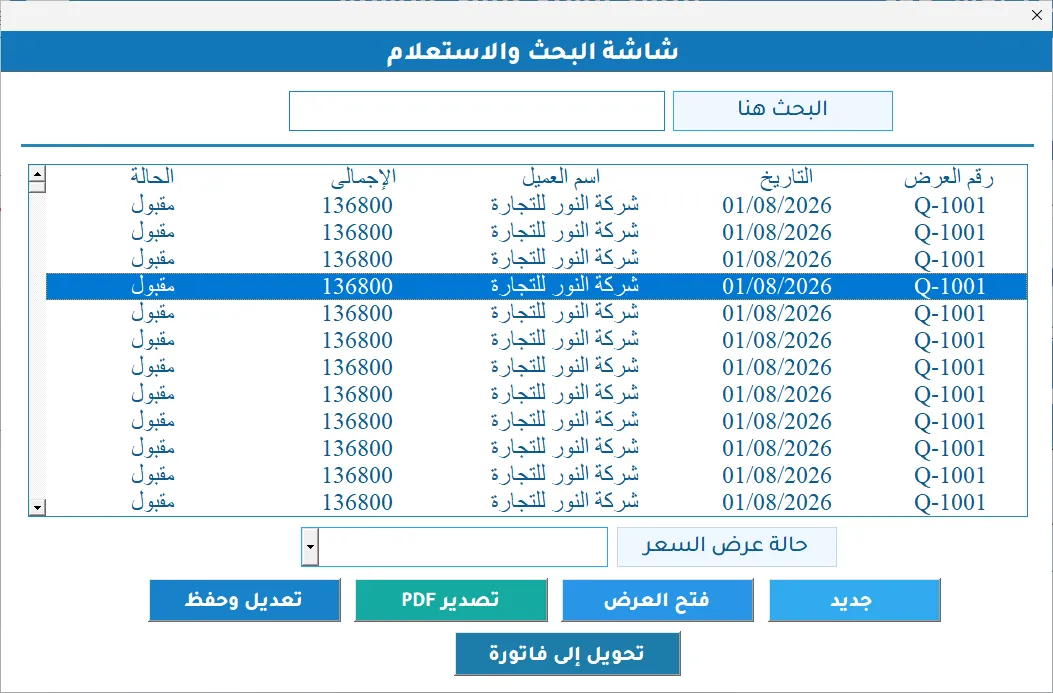Click the حالة عرض السعر label
Image resolution: width=1053 pixels, height=693 pixels.
727,547
